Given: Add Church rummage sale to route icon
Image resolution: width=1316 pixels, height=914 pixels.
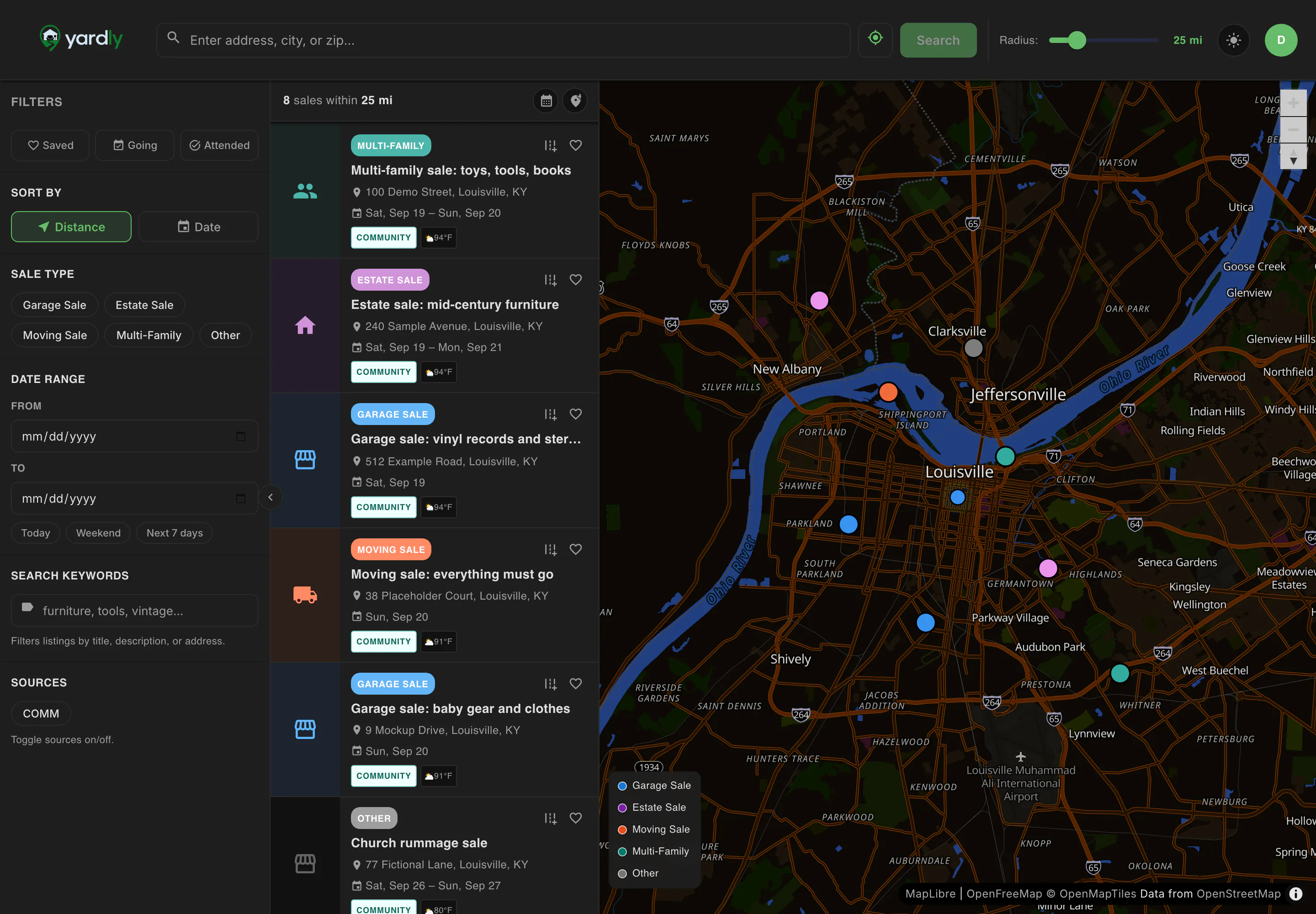Looking at the screenshot, I should point(550,818).
